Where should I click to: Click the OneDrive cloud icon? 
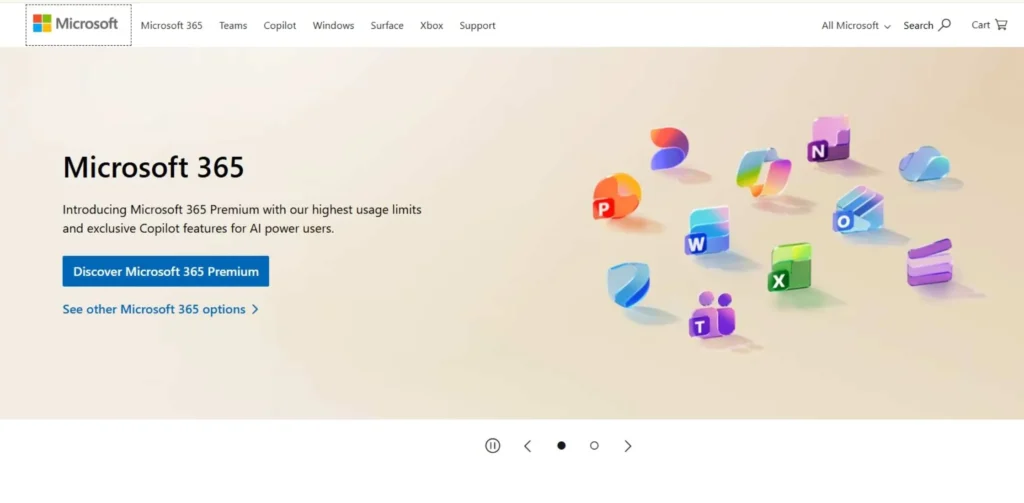(923, 164)
